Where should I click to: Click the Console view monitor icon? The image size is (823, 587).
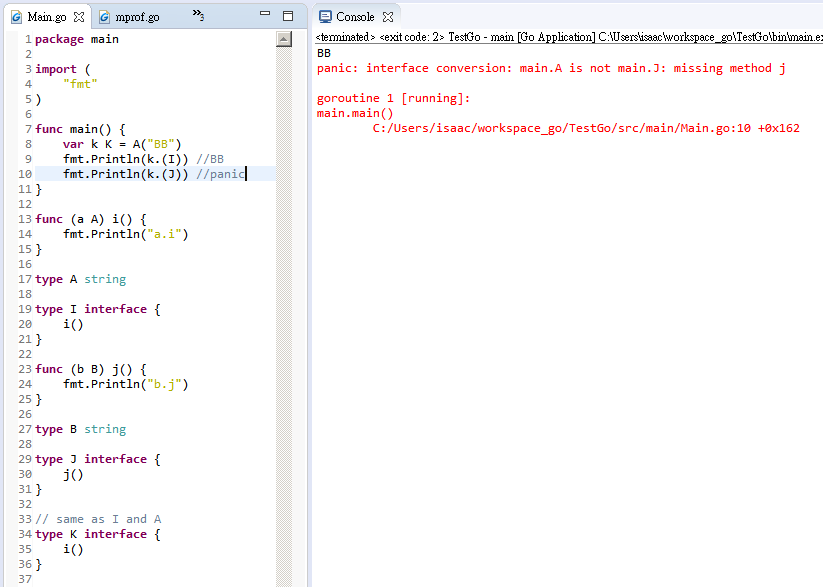[x=325, y=17]
